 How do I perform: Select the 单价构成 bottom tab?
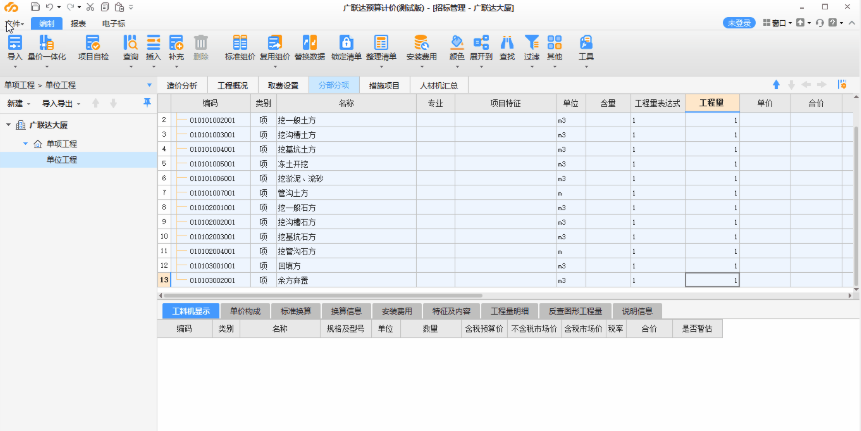point(240,311)
